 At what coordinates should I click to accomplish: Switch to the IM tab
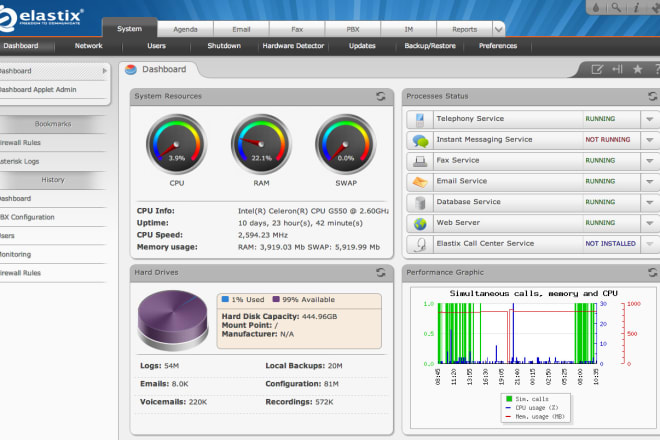tap(409, 29)
